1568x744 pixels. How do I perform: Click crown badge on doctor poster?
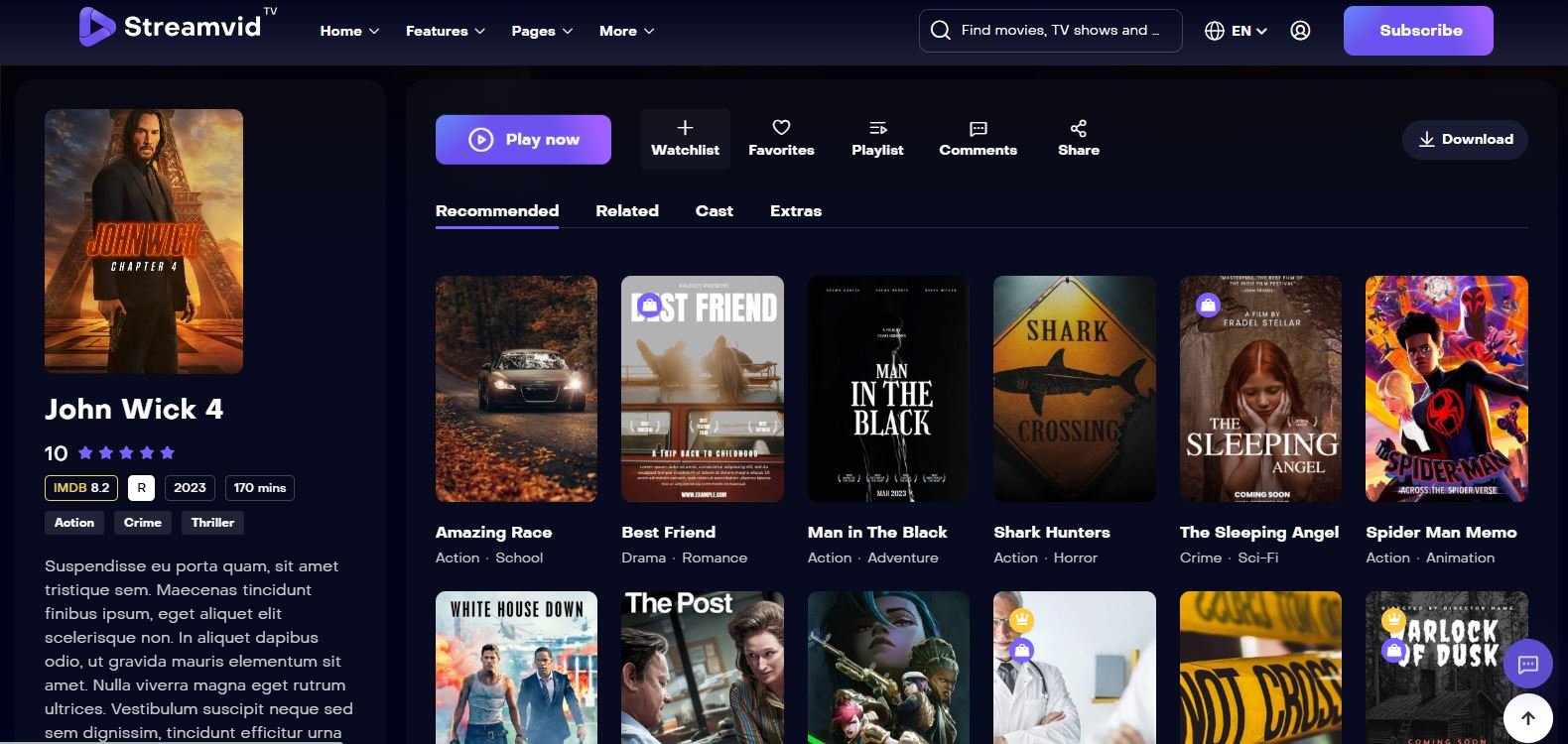(x=1021, y=620)
